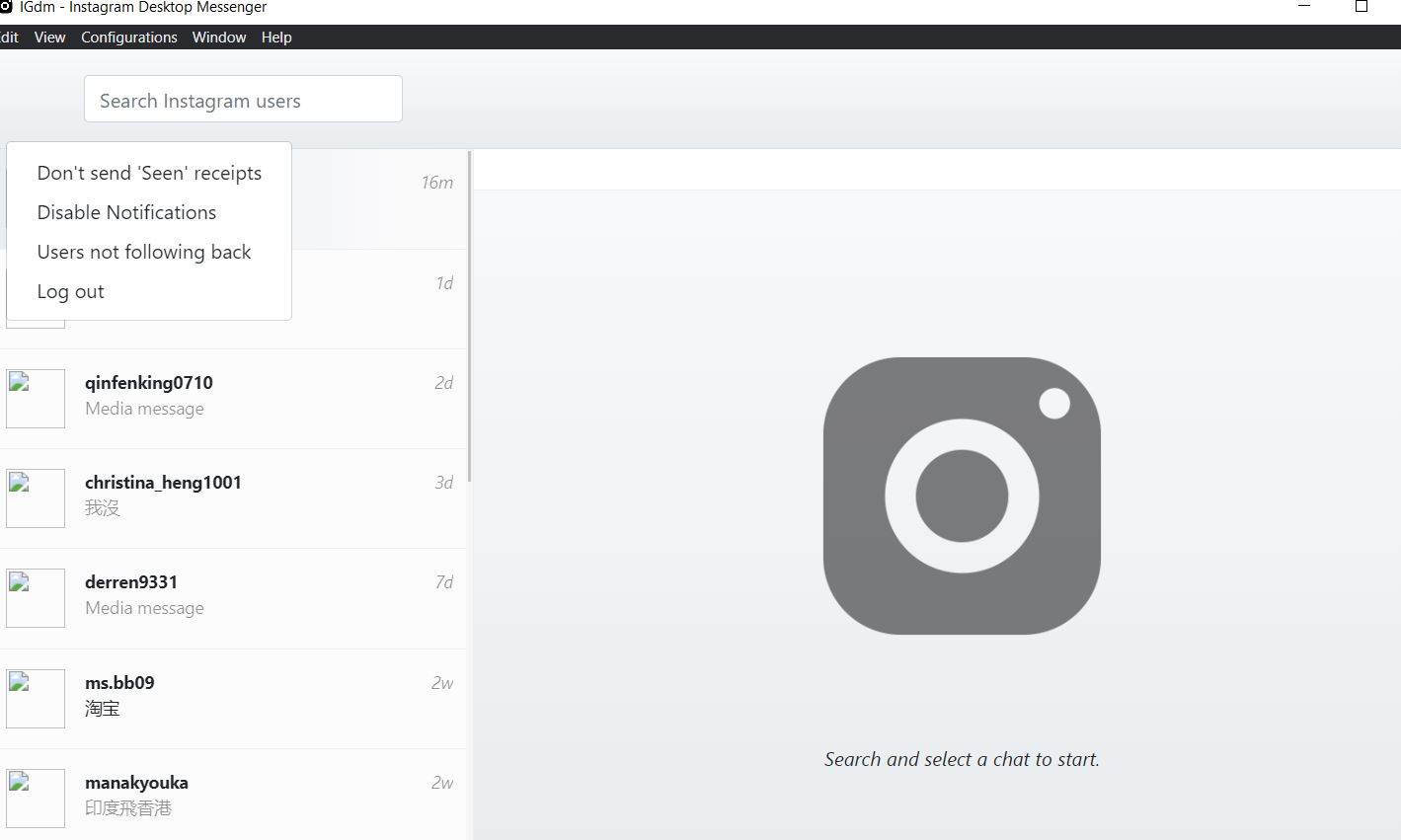Image resolution: width=1401 pixels, height=840 pixels.
Task: Click '印度飛香港' message preview
Action: point(128,808)
